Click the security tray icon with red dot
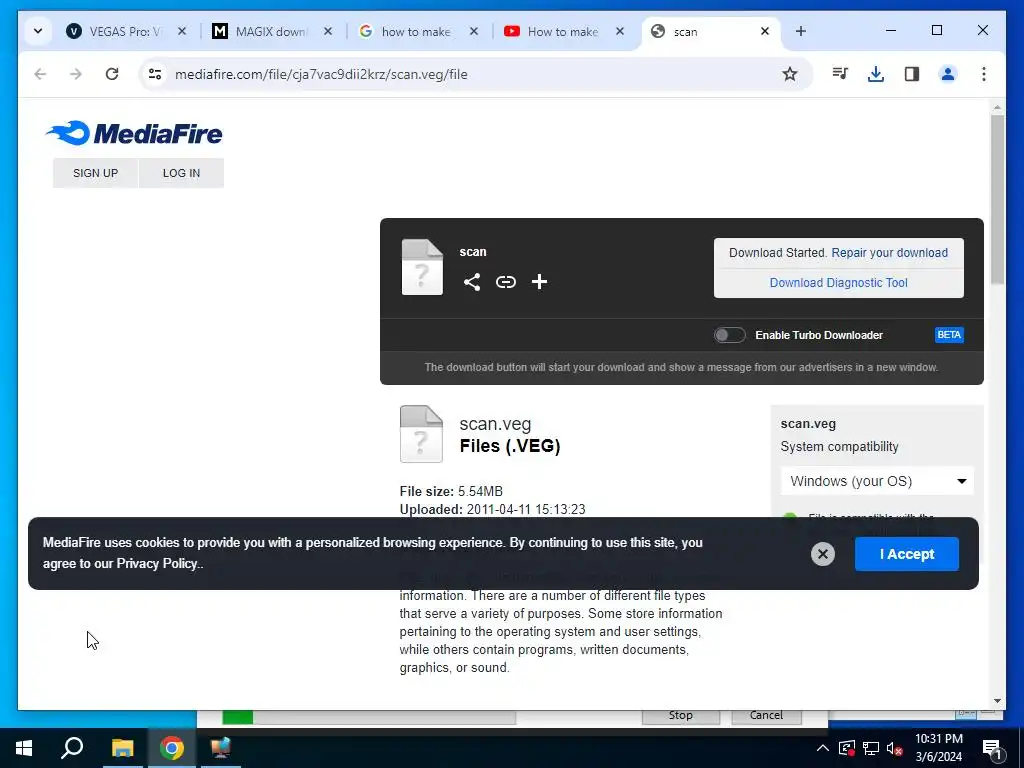1024x768 pixels. click(x=847, y=748)
